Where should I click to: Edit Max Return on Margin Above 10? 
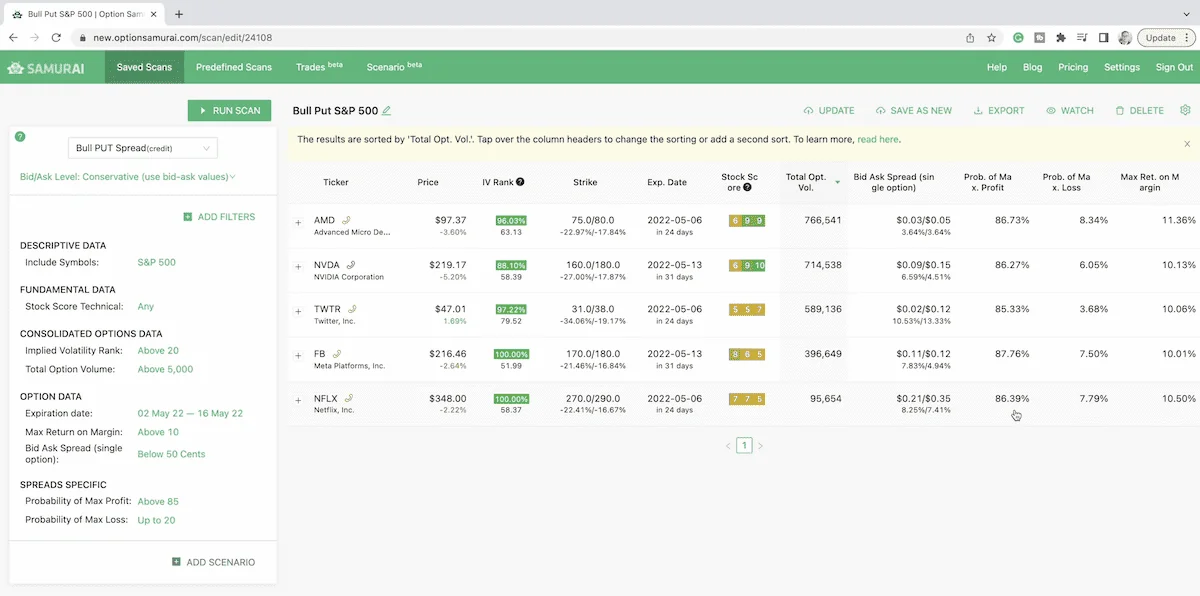[x=158, y=433]
